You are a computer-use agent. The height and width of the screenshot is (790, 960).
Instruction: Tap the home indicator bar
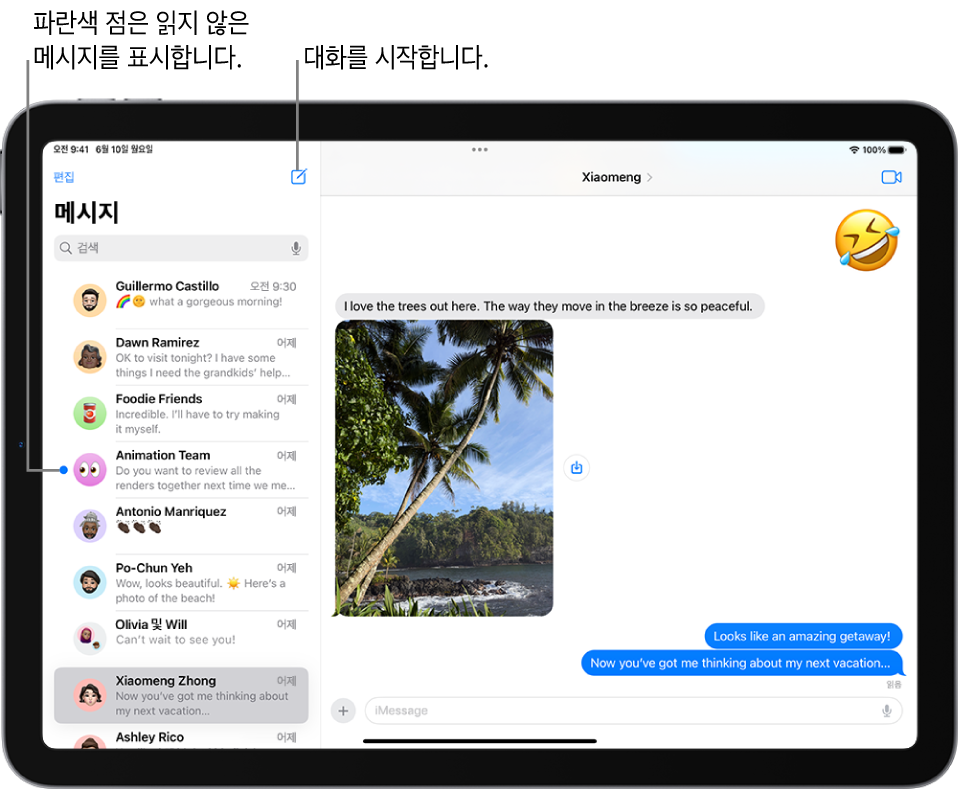tap(479, 741)
